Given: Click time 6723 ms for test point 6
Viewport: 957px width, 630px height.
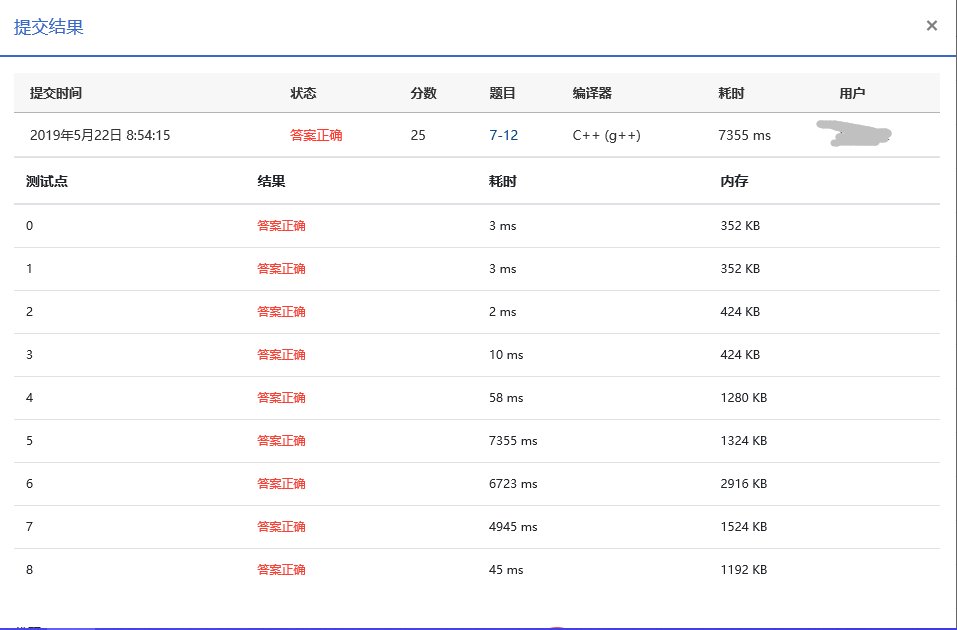Looking at the screenshot, I should pos(513,484).
